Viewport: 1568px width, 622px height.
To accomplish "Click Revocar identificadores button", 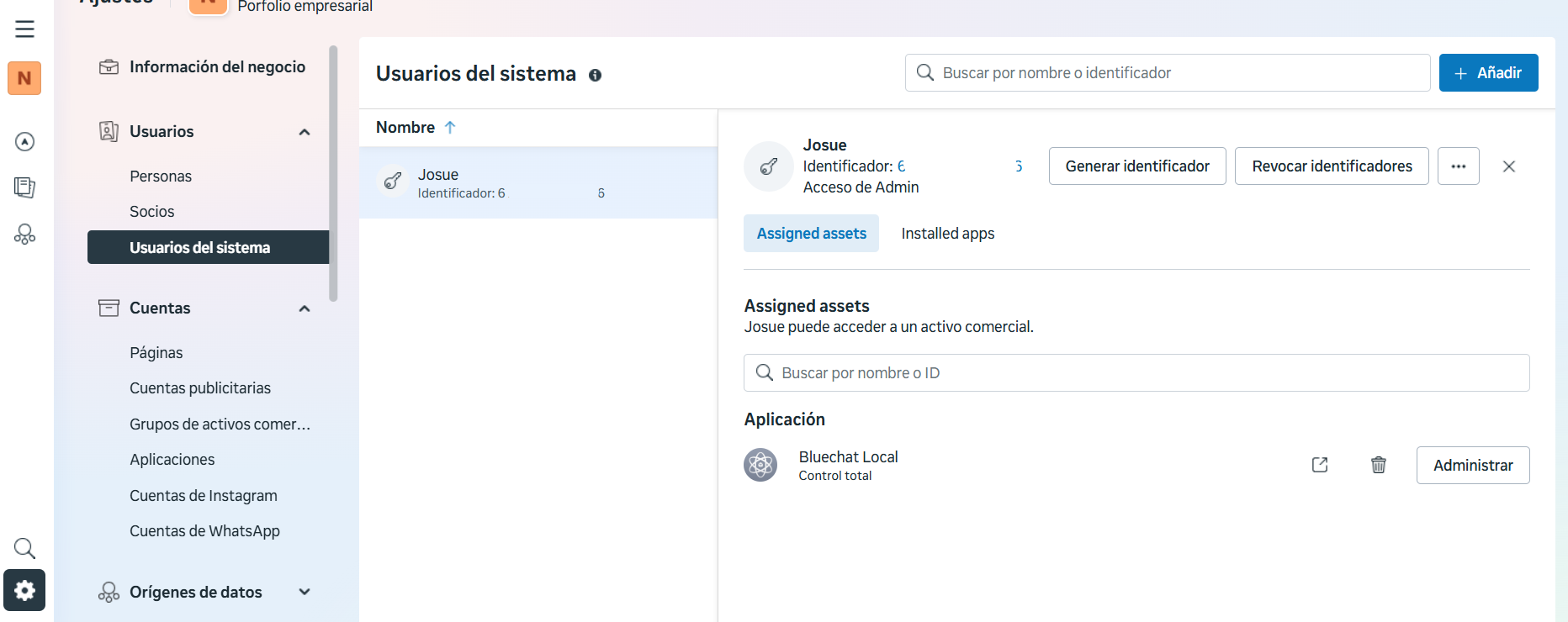I will pos(1331,166).
